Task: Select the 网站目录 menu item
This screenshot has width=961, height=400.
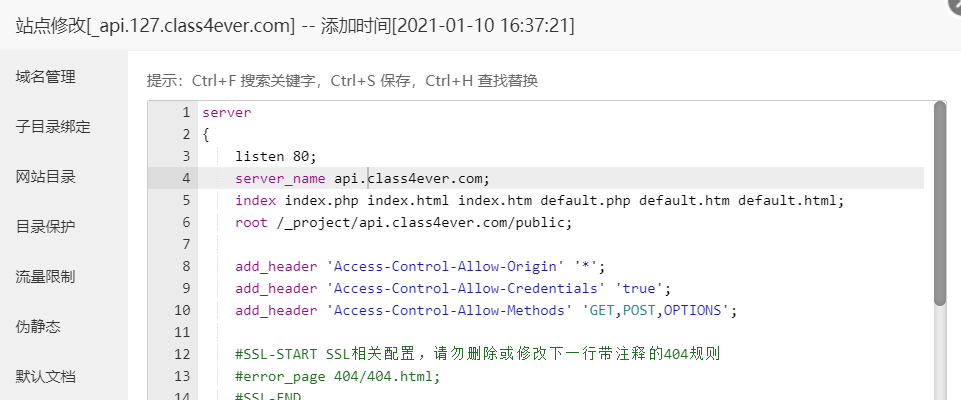Action: coord(45,177)
